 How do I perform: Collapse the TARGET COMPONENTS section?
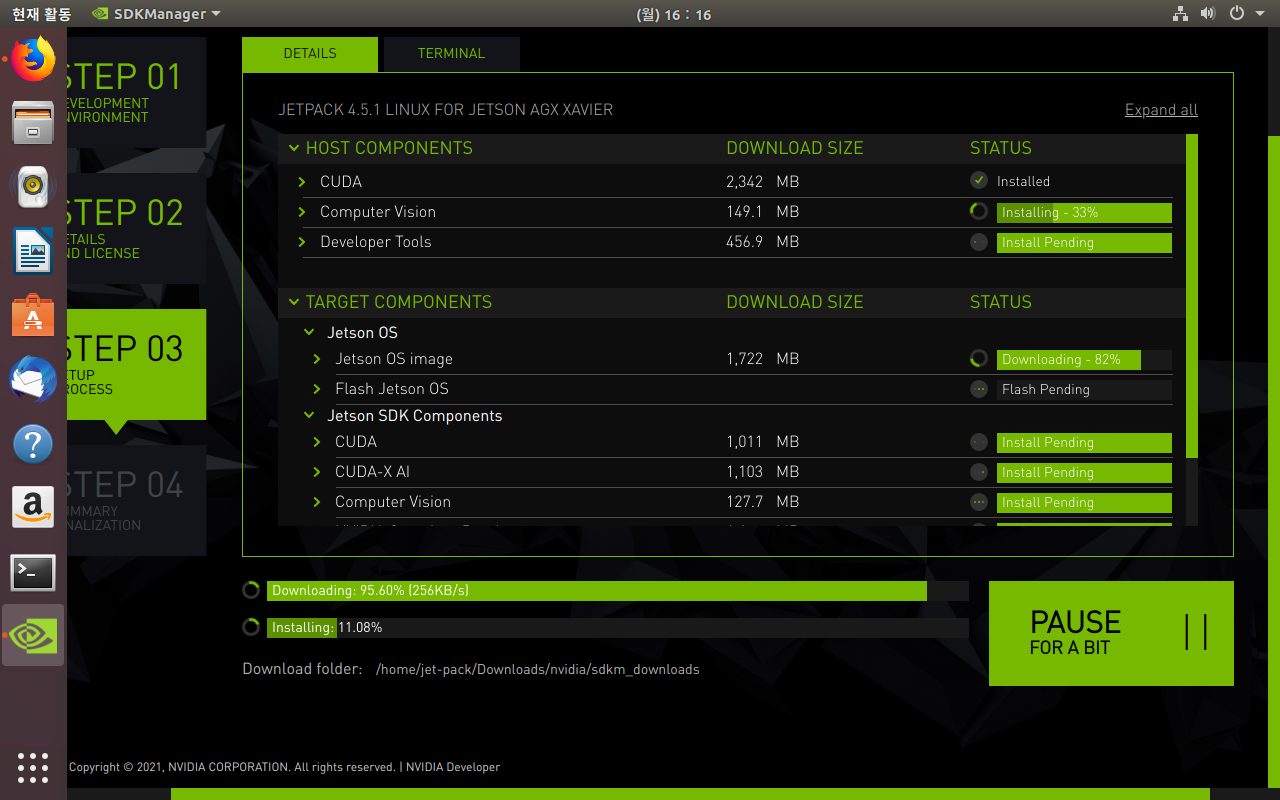294,302
